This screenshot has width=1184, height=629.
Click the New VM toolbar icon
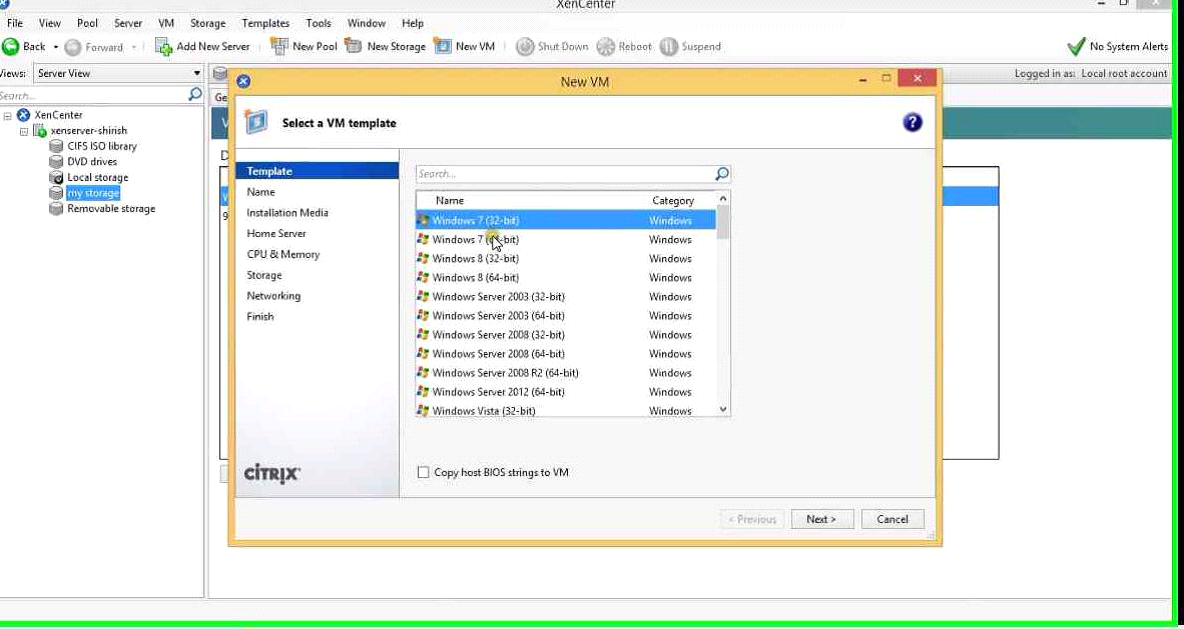[442, 46]
